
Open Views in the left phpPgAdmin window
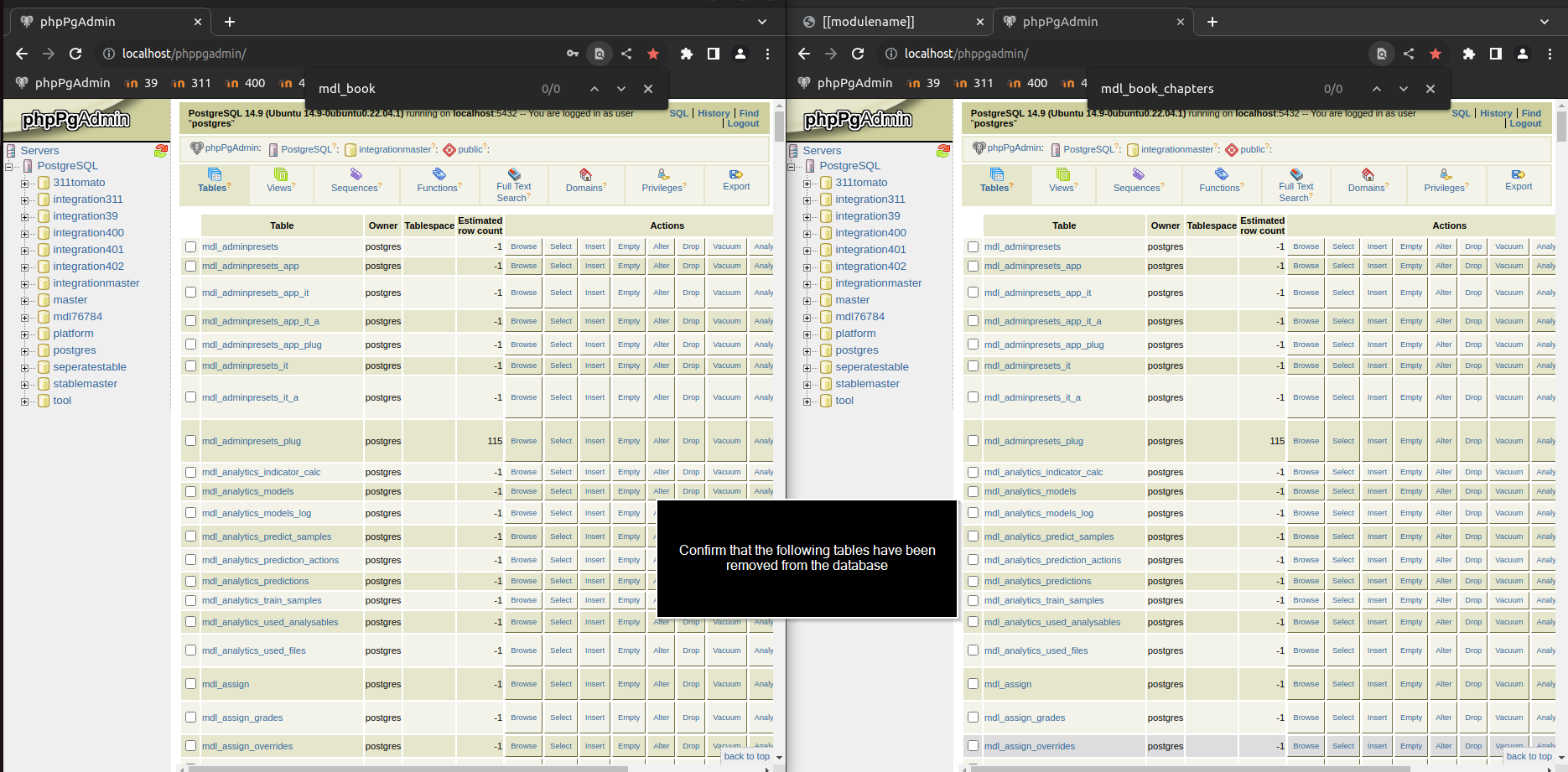281,180
